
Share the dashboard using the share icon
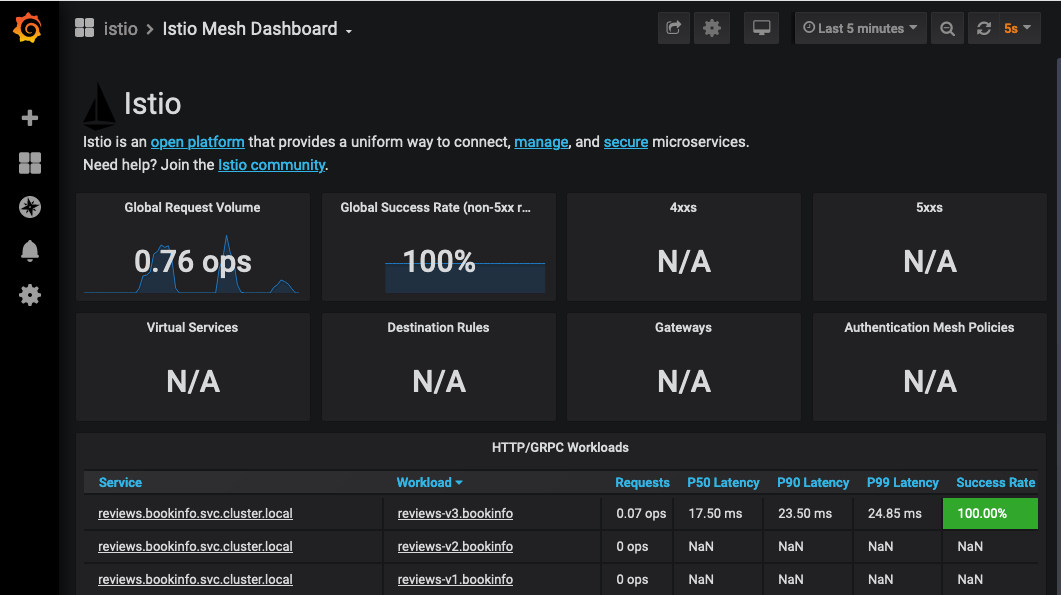673,28
